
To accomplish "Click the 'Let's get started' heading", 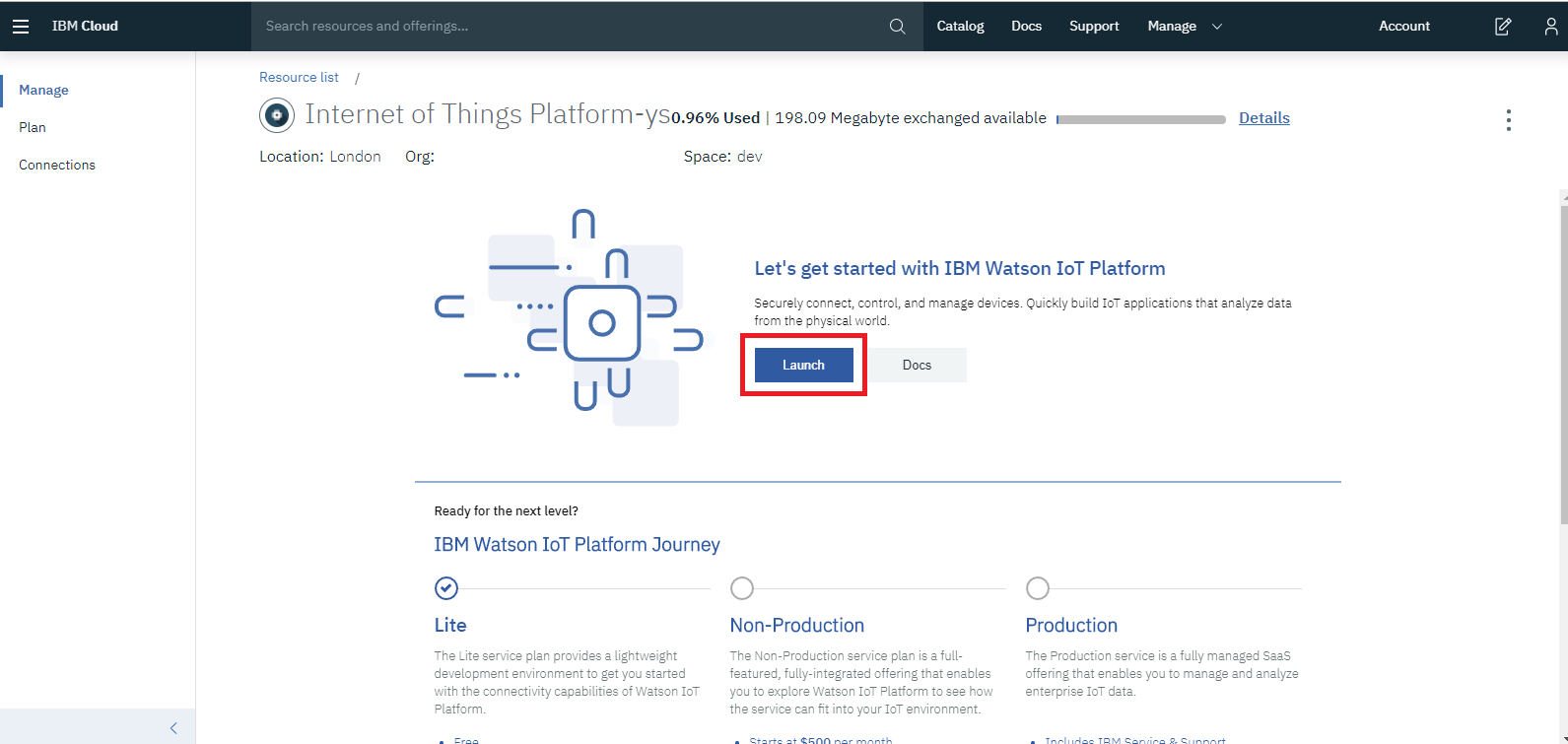I will point(960,268).
